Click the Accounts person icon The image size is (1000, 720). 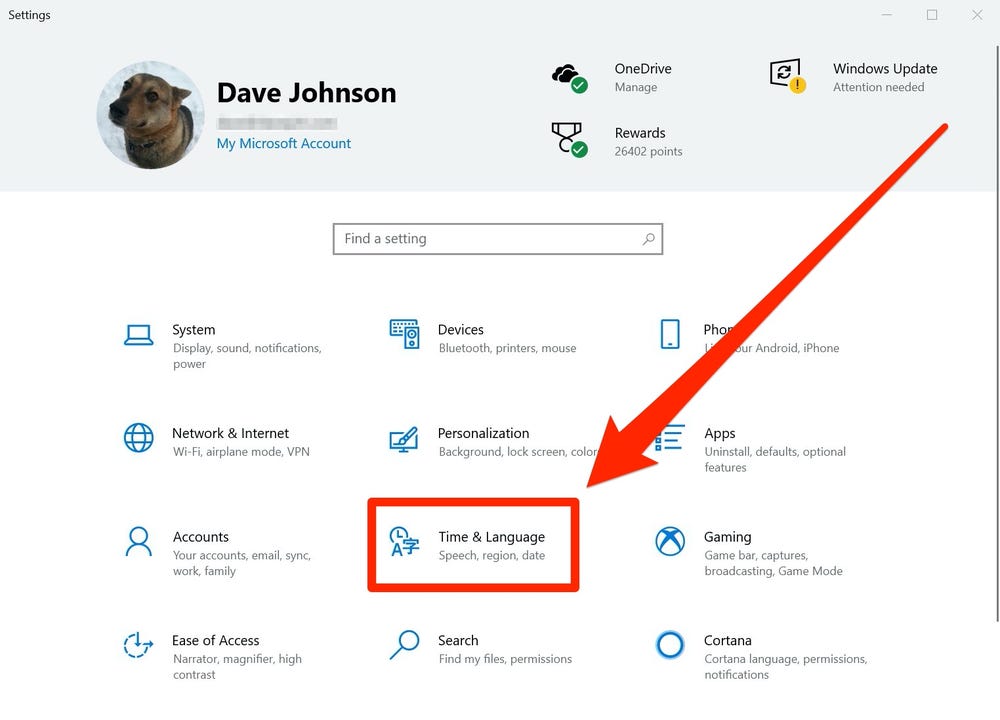[x=138, y=542]
